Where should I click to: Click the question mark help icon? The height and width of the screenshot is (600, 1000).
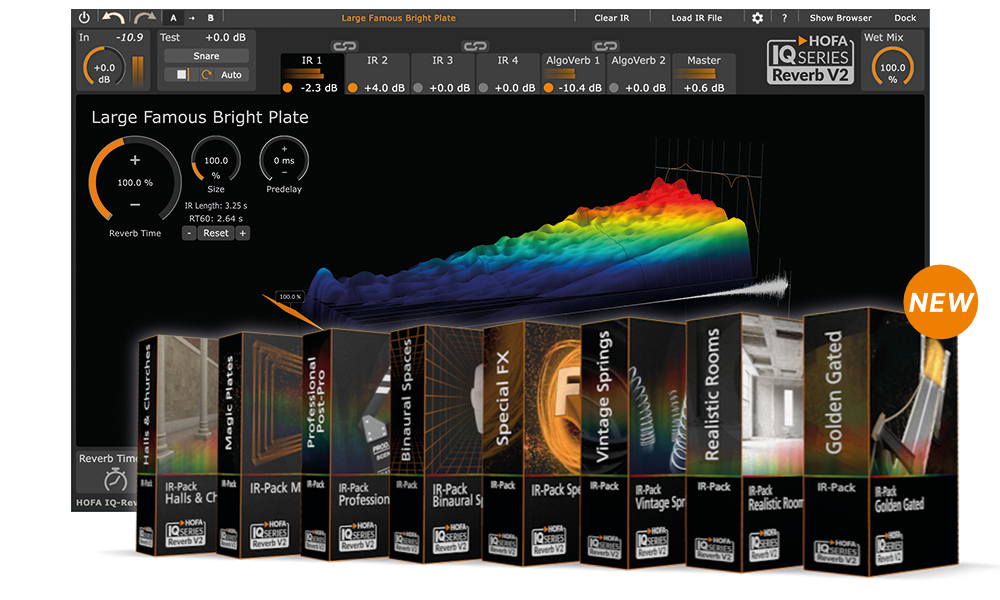[x=784, y=18]
